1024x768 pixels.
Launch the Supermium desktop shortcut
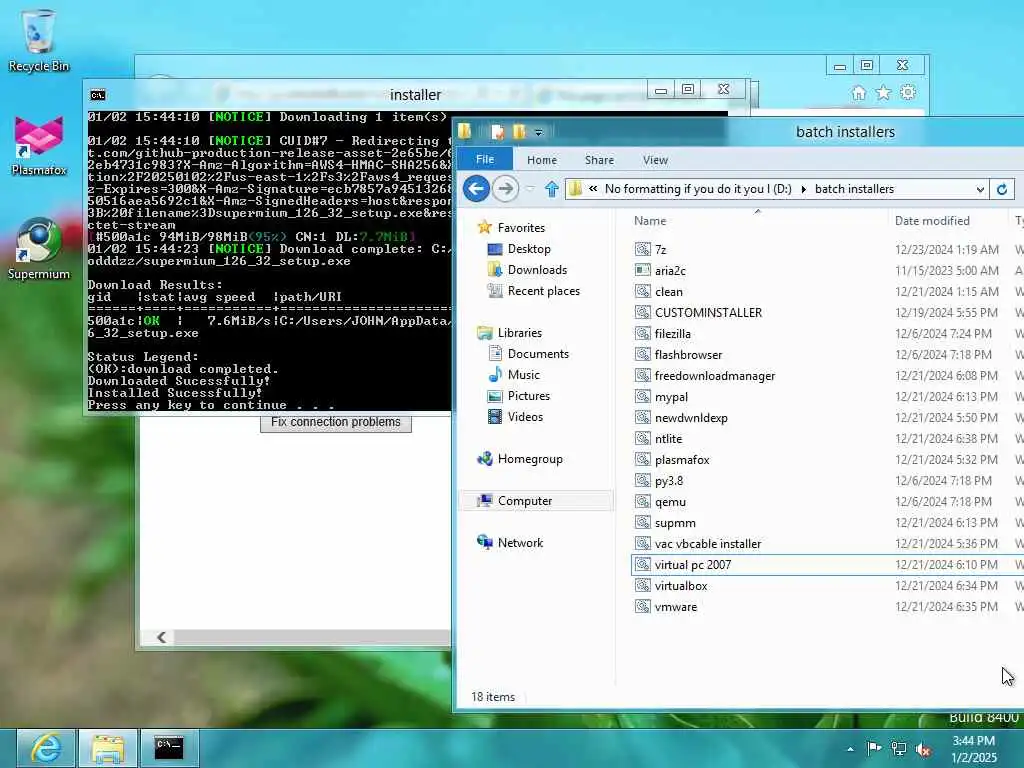39,249
